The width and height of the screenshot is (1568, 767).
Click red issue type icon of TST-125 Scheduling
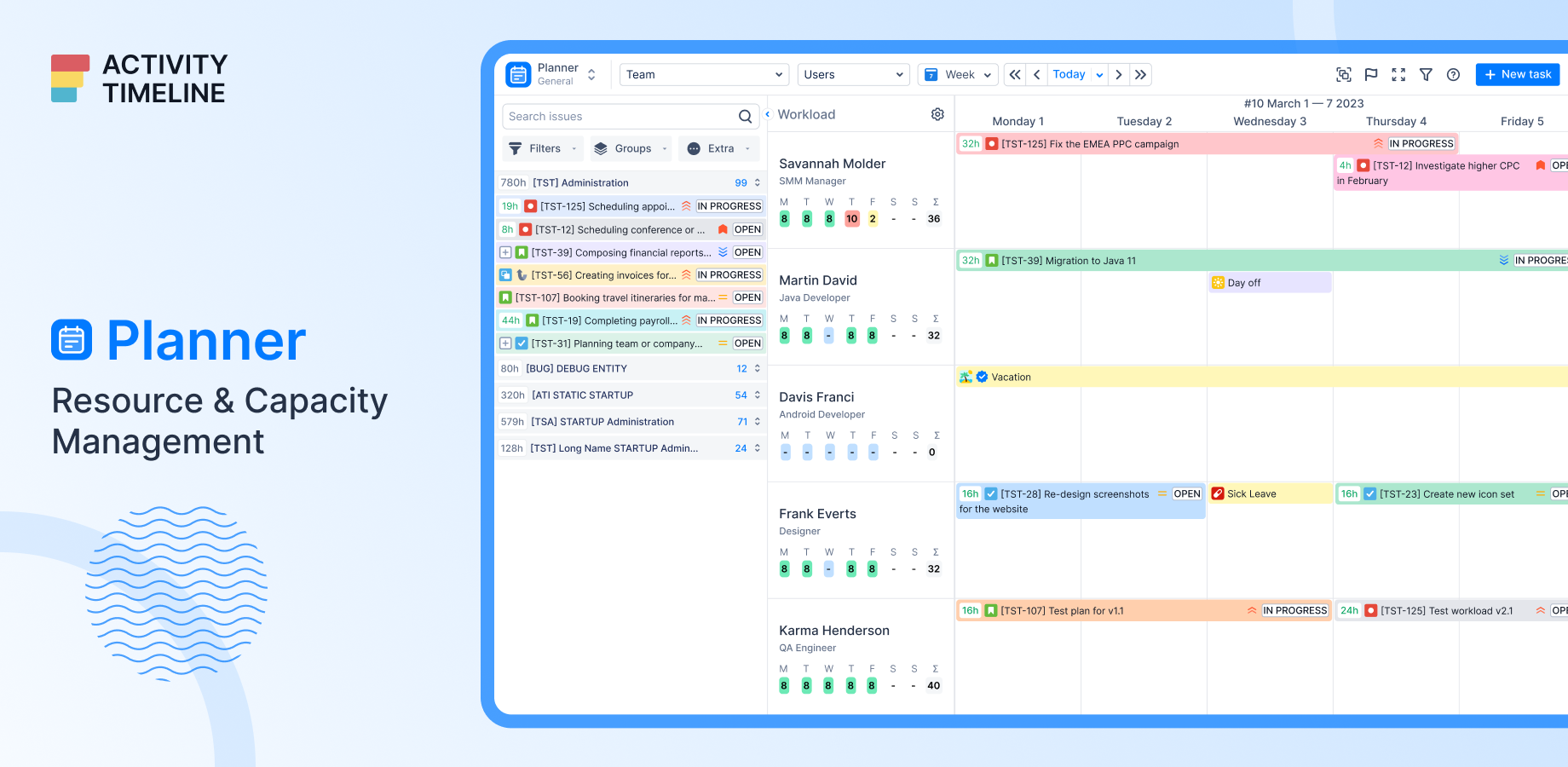[x=530, y=206]
